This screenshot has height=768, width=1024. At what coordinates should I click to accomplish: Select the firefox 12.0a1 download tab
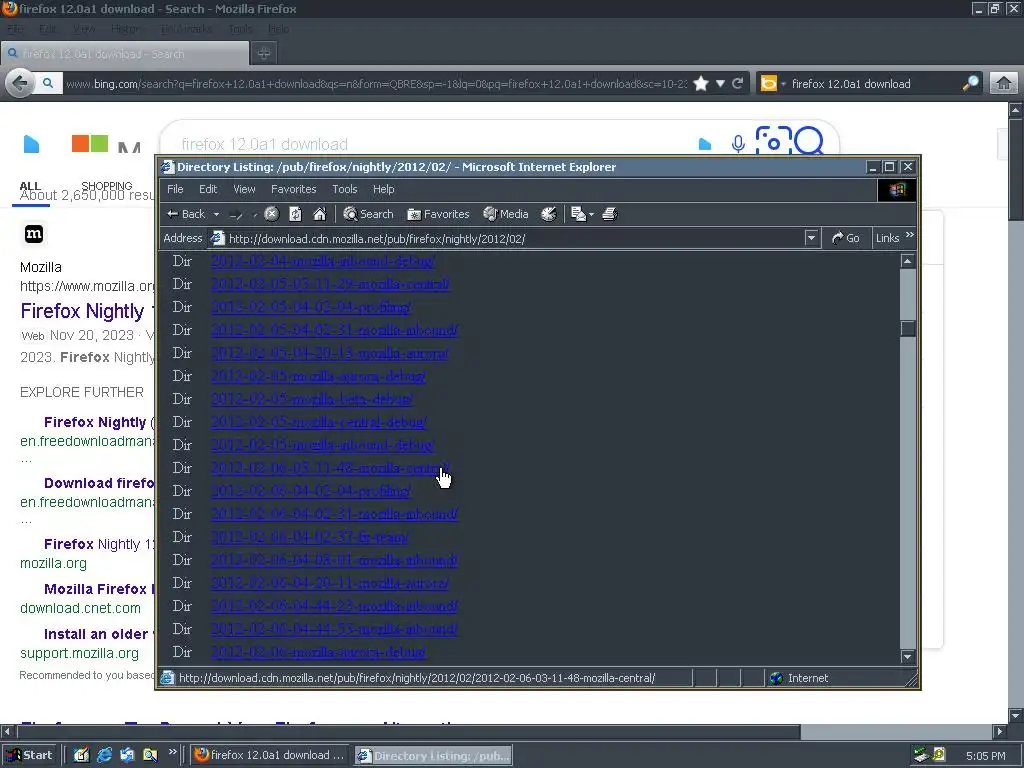pos(125,54)
